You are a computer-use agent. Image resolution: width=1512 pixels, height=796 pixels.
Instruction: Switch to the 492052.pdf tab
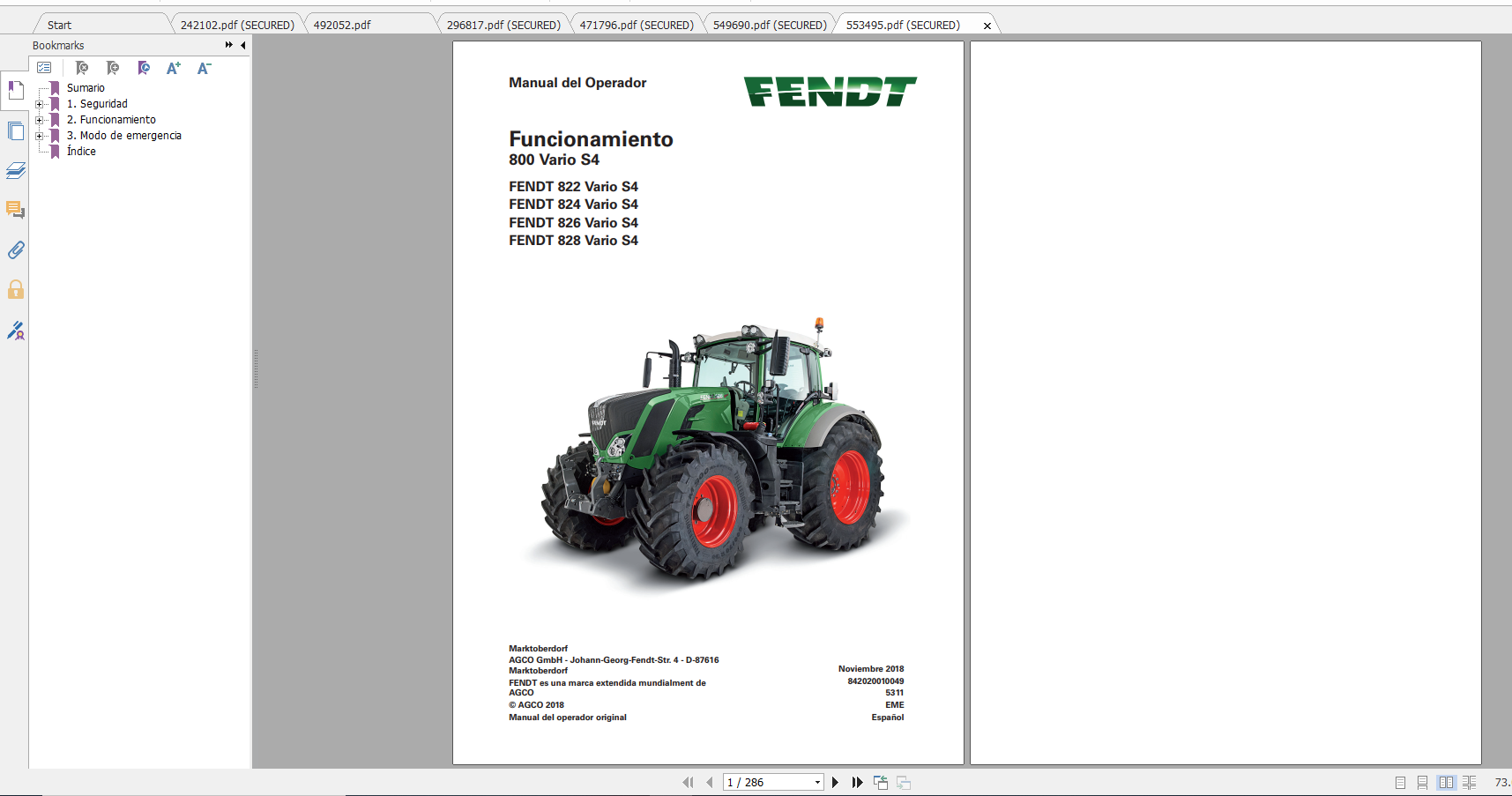click(x=342, y=25)
